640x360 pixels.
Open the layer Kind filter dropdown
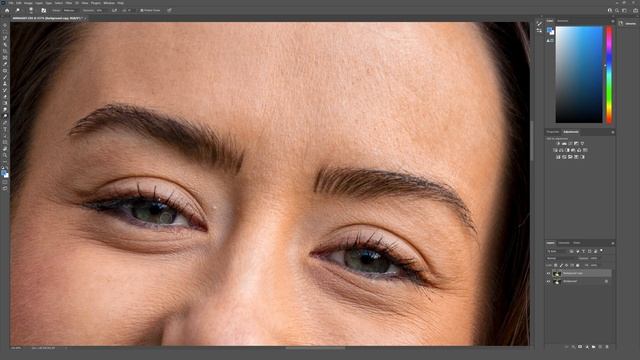pos(558,251)
